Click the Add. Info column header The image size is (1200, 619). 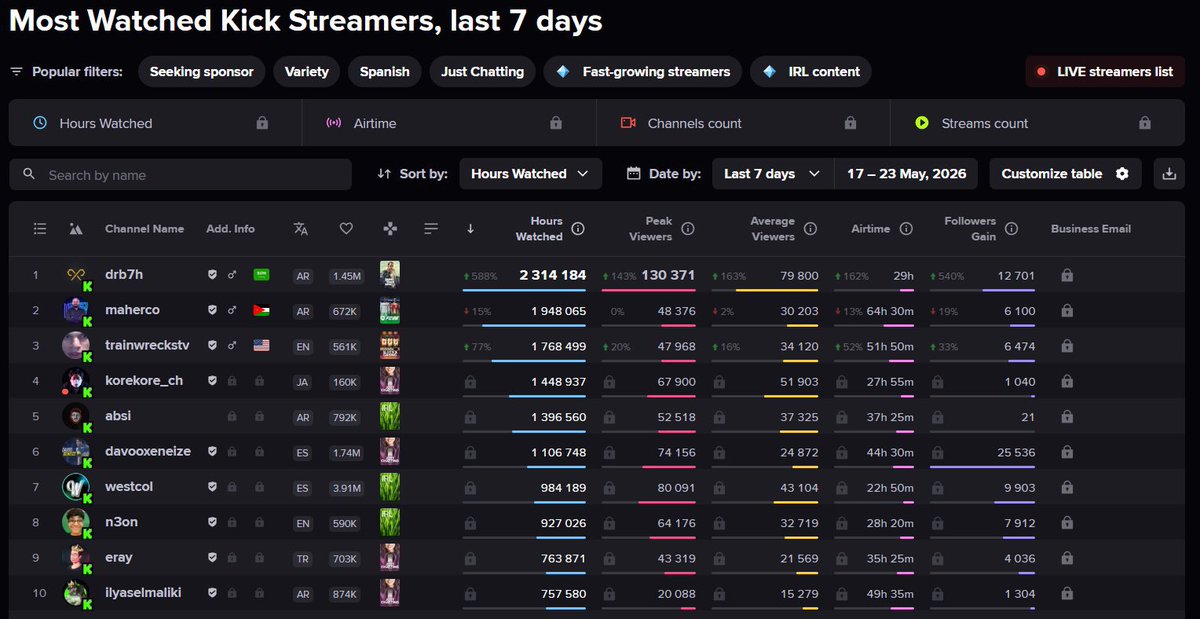pos(231,229)
